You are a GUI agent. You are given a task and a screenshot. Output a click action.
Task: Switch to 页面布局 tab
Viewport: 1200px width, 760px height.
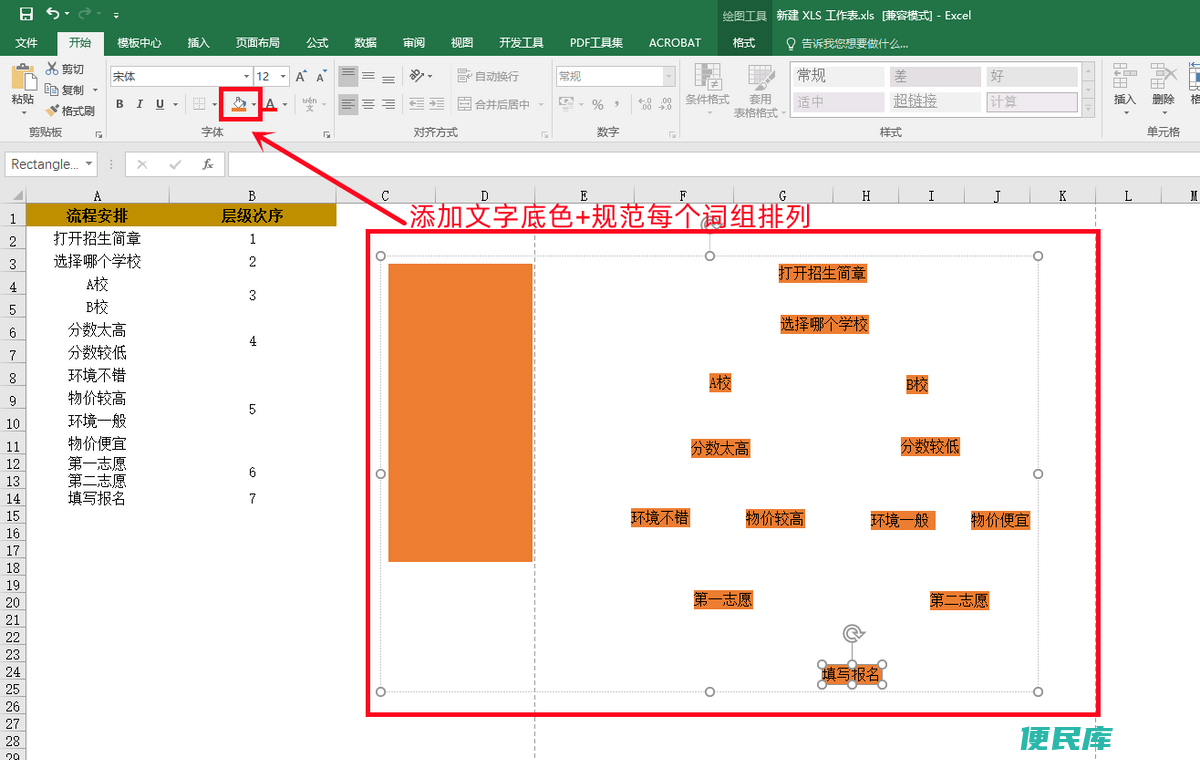pos(258,43)
